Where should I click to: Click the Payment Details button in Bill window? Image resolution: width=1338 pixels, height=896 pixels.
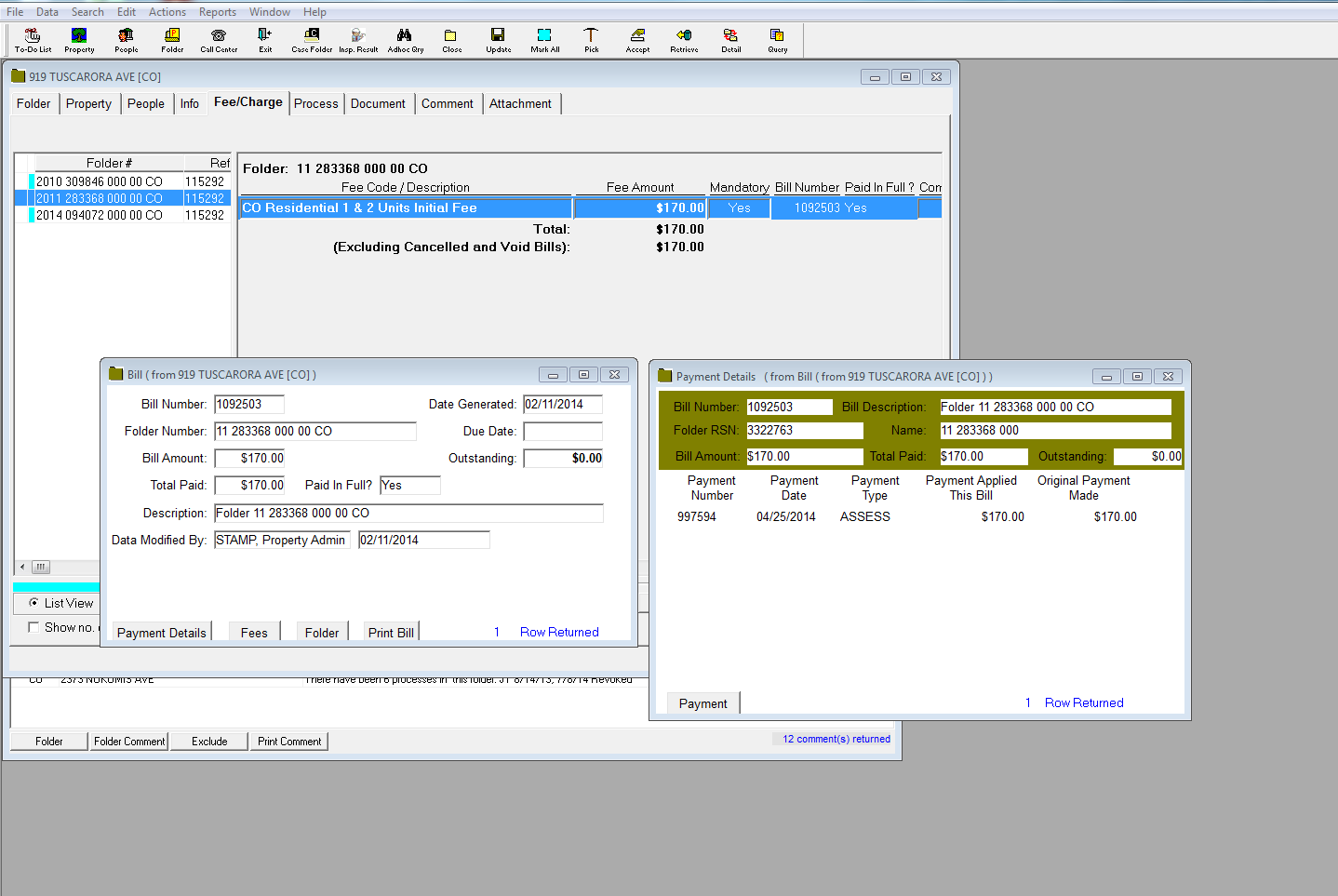pos(162,633)
